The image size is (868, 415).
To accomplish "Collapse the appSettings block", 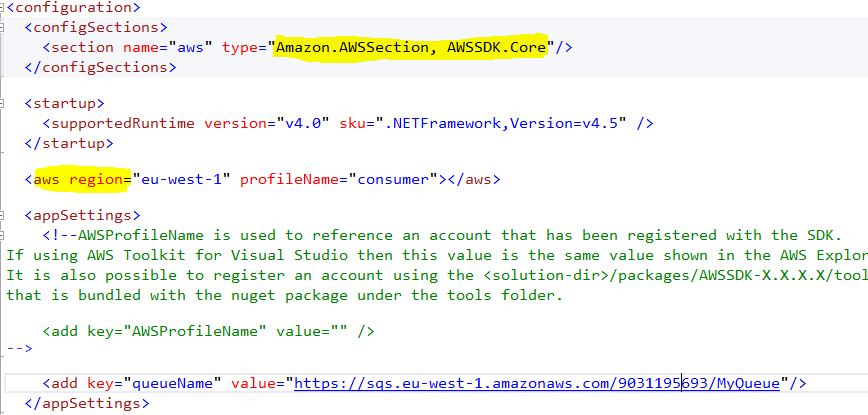I will (2, 215).
